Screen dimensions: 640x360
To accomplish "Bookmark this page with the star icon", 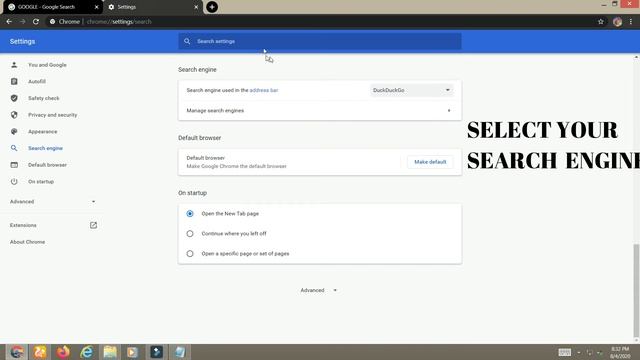I will [x=600, y=22].
